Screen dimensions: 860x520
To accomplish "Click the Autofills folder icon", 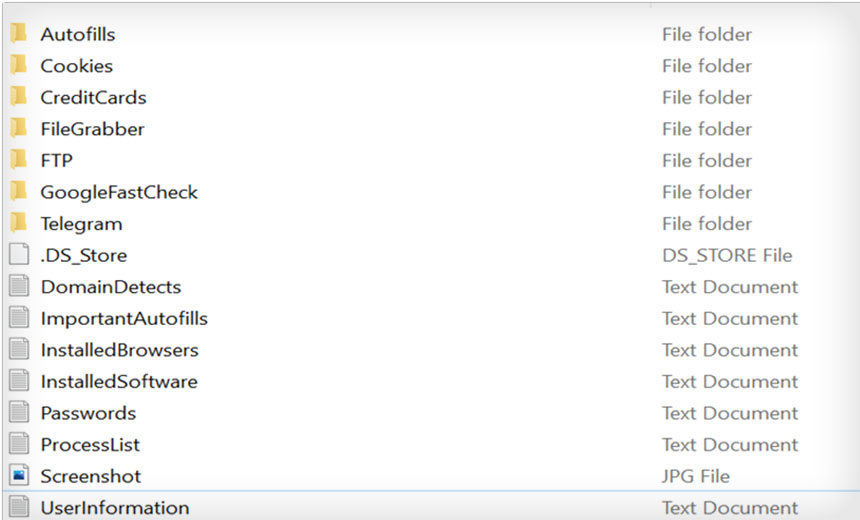I will (19, 34).
